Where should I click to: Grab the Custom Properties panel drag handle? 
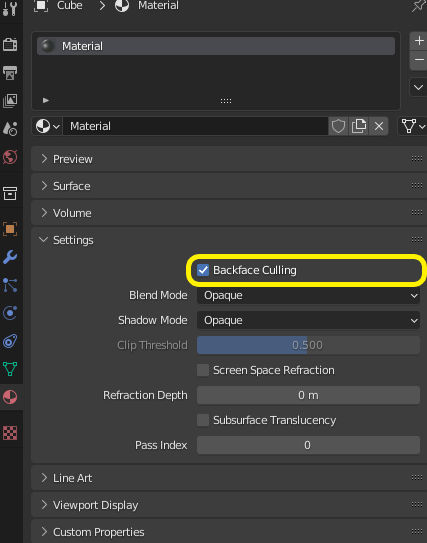tap(417, 532)
